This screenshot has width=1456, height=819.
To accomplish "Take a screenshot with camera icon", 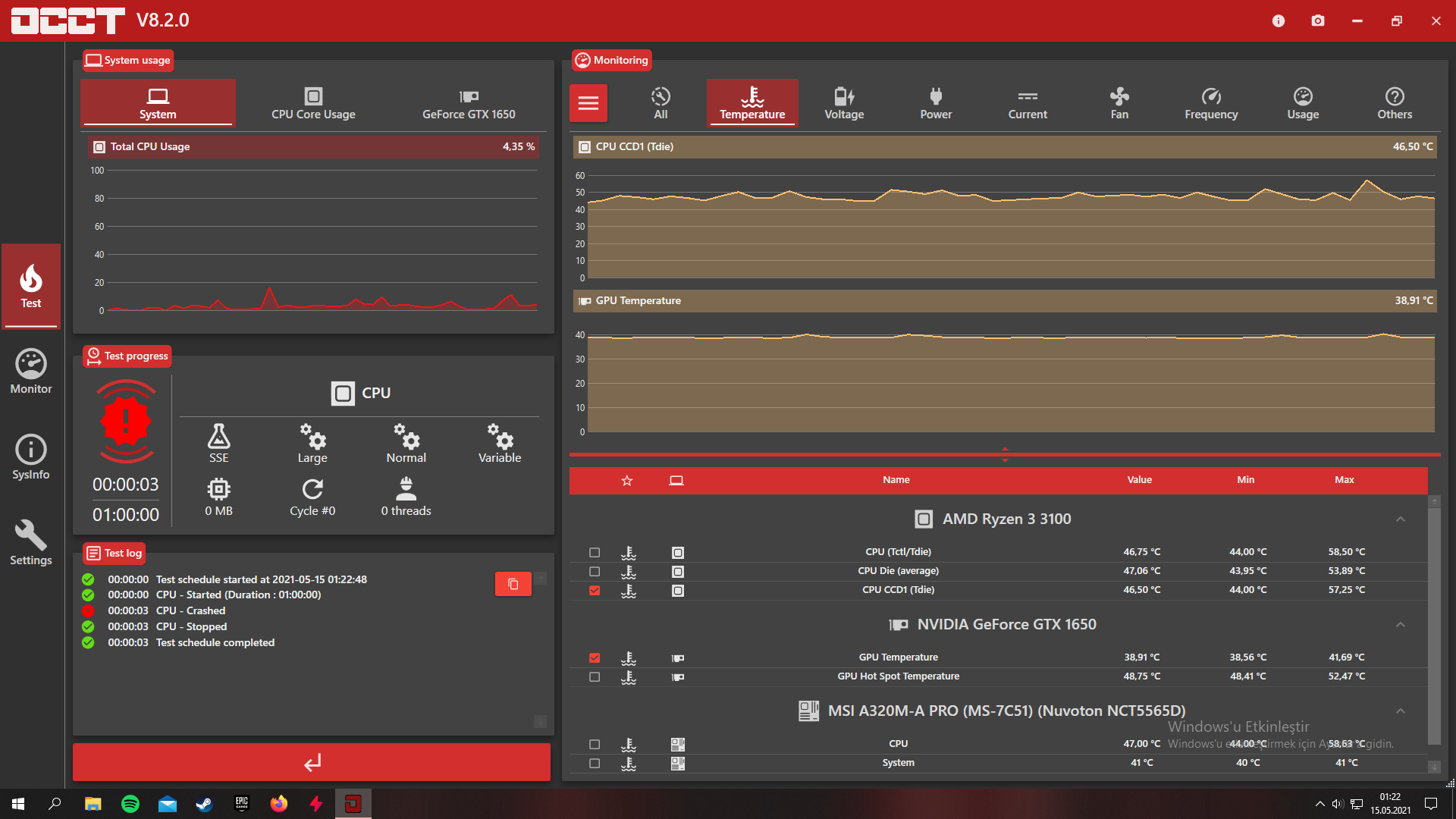I will [1318, 20].
